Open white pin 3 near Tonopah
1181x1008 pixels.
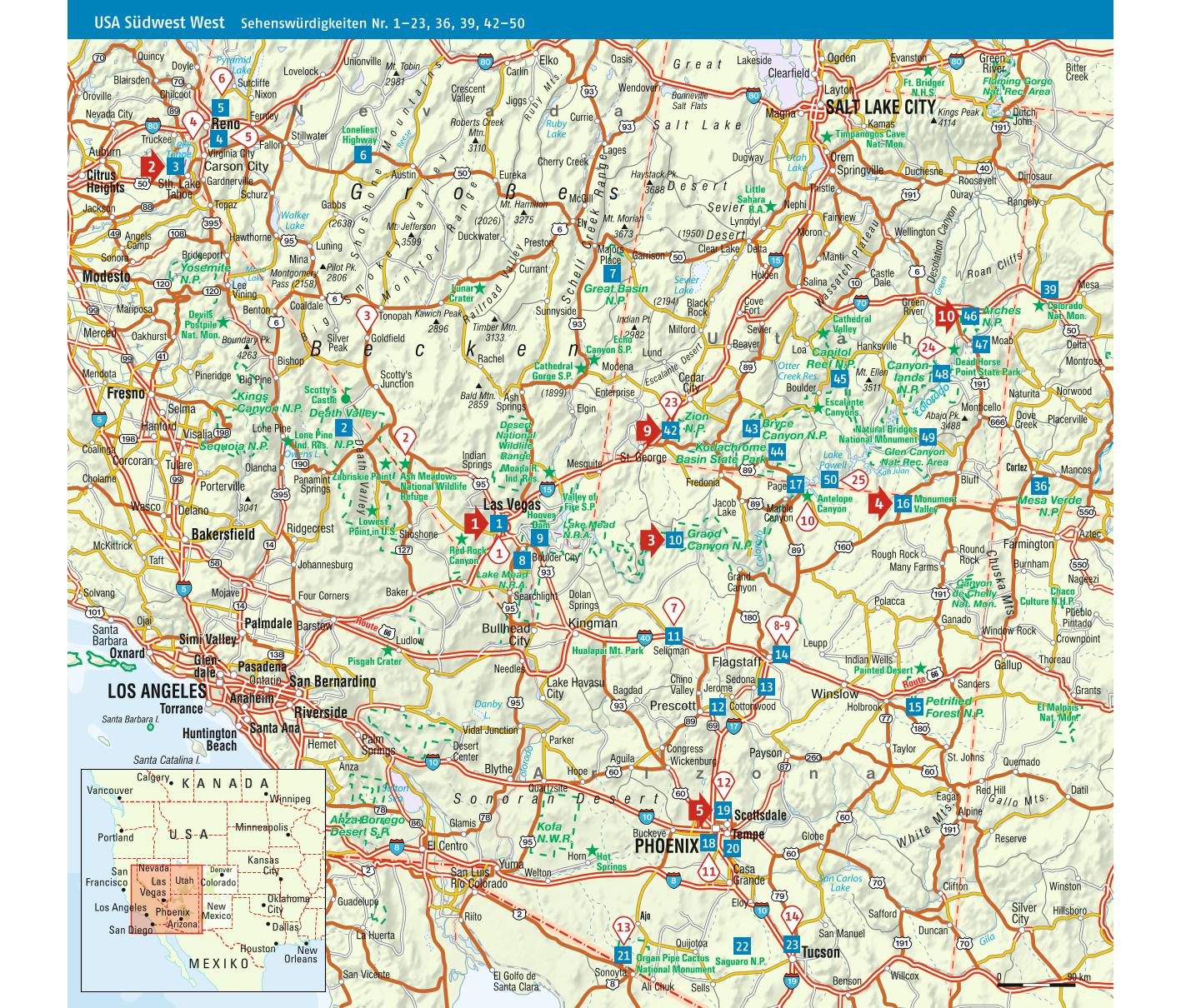pos(365,316)
